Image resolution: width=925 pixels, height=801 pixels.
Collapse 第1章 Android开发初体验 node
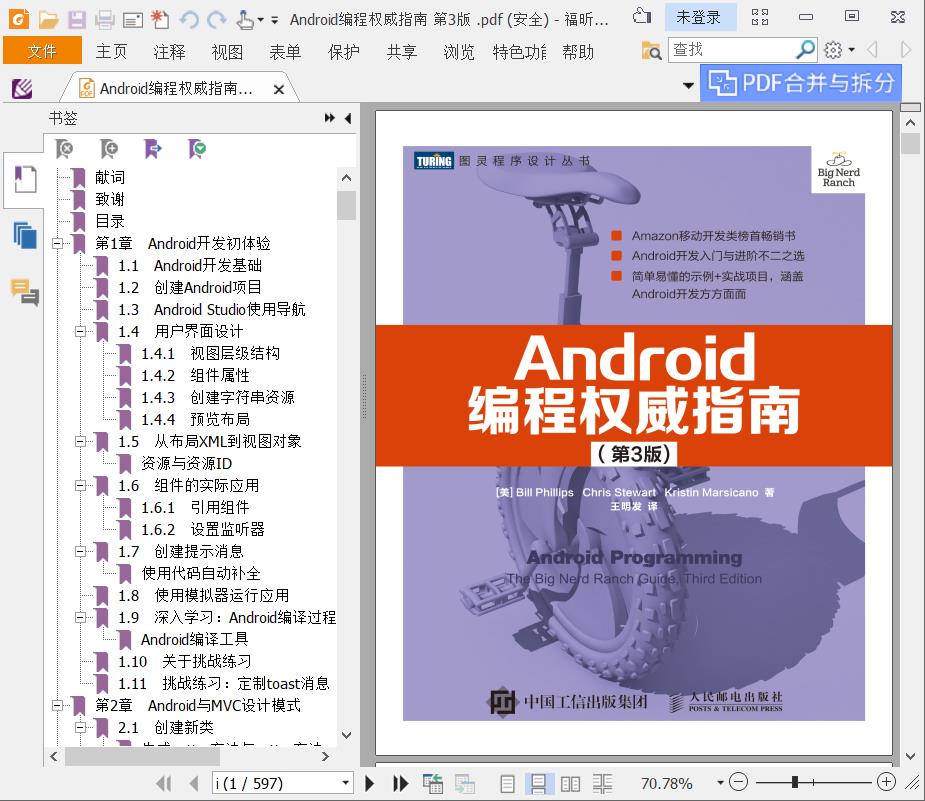click(x=57, y=243)
